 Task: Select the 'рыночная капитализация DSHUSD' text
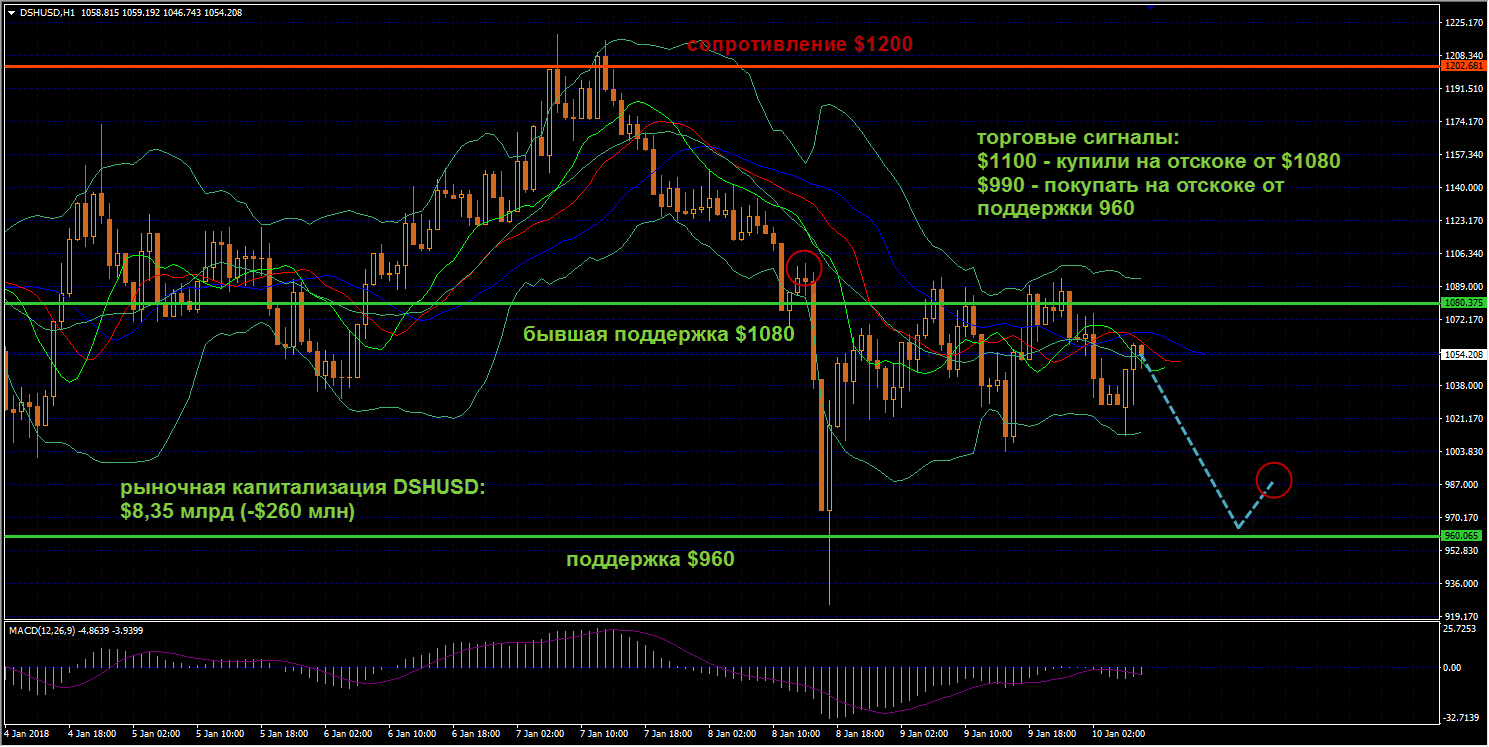302,488
